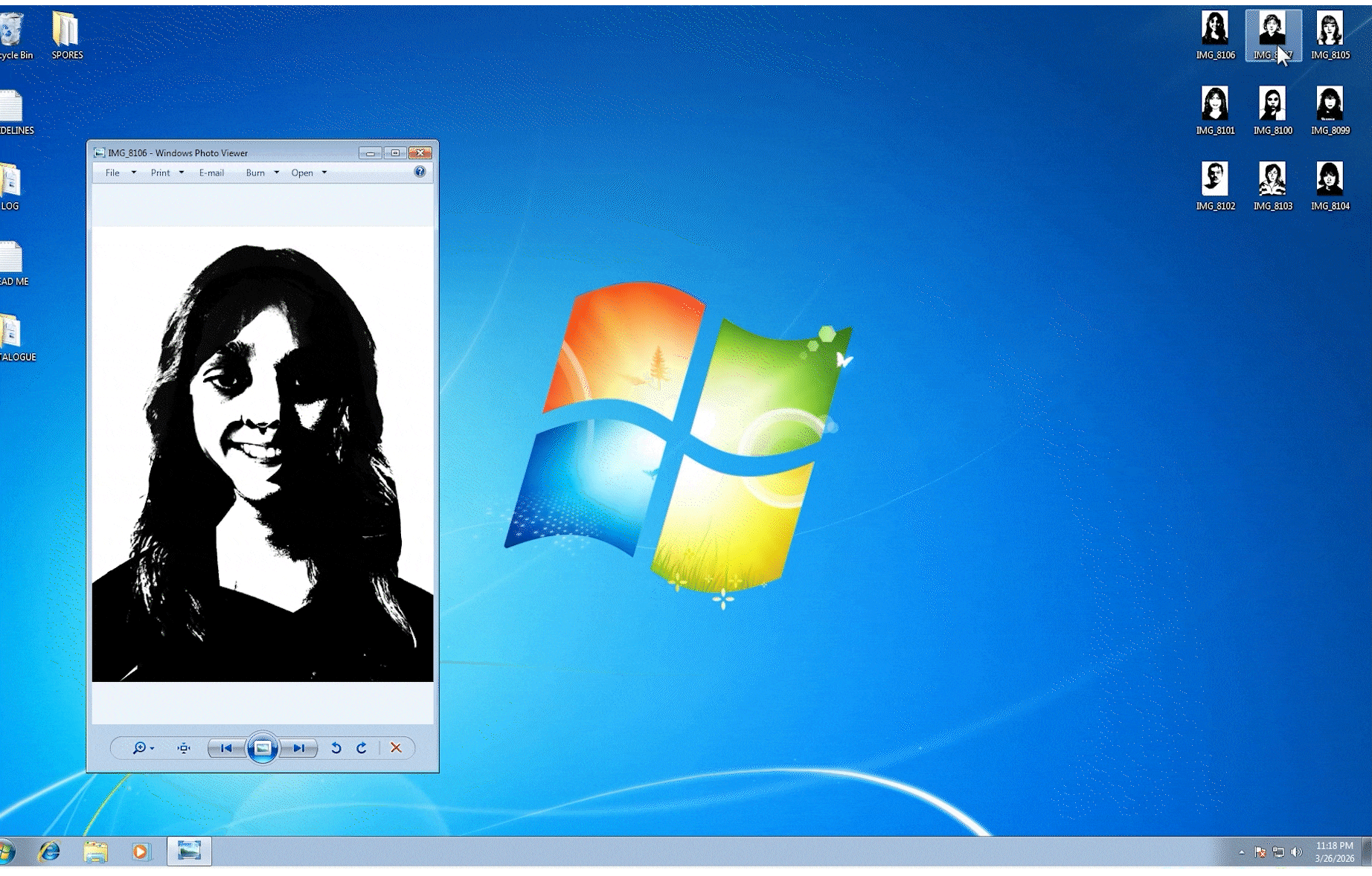Select the IMG_8101 desktop icon
The image size is (1372, 876).
pyautogui.click(x=1215, y=111)
